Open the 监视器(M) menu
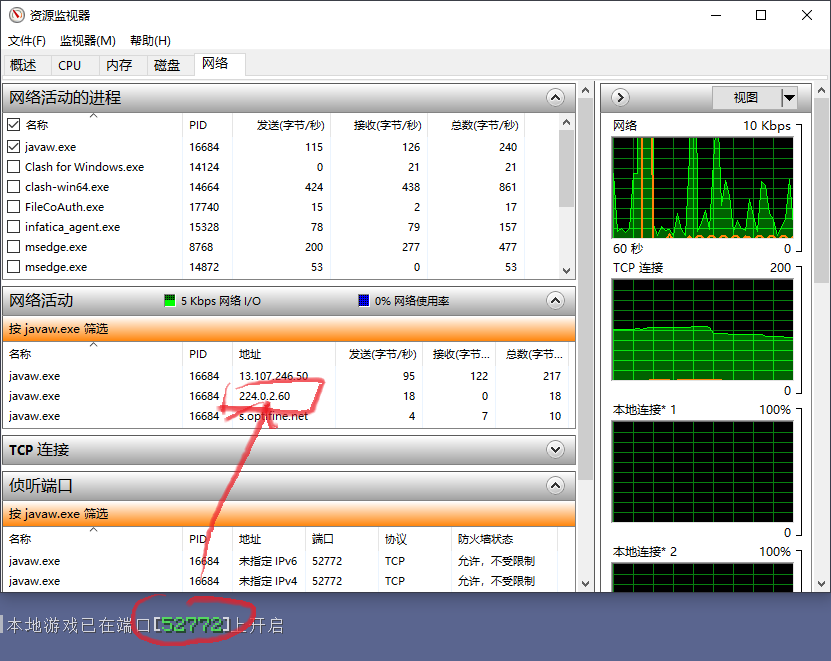The image size is (831, 661). [87, 41]
